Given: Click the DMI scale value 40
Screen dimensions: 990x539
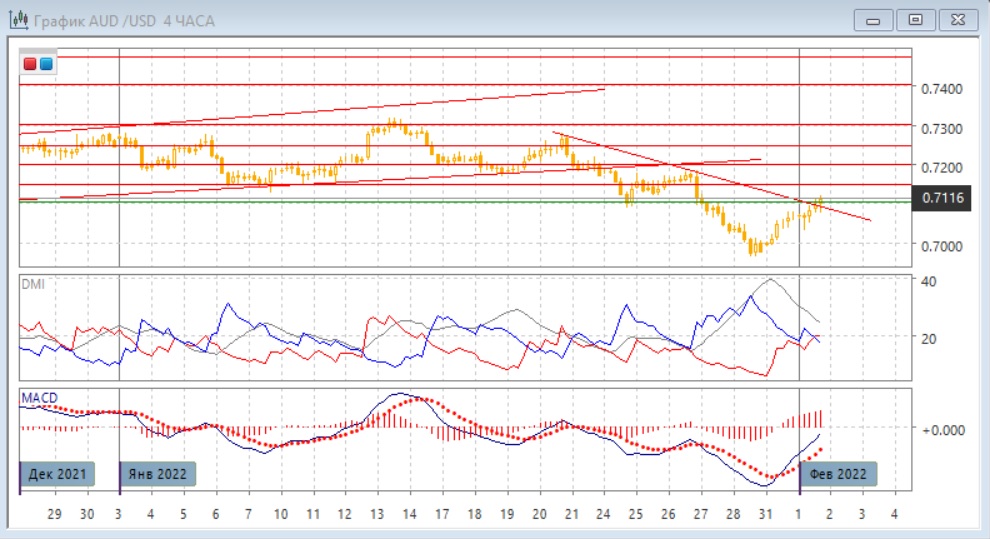Looking at the screenshot, I should [x=929, y=281].
